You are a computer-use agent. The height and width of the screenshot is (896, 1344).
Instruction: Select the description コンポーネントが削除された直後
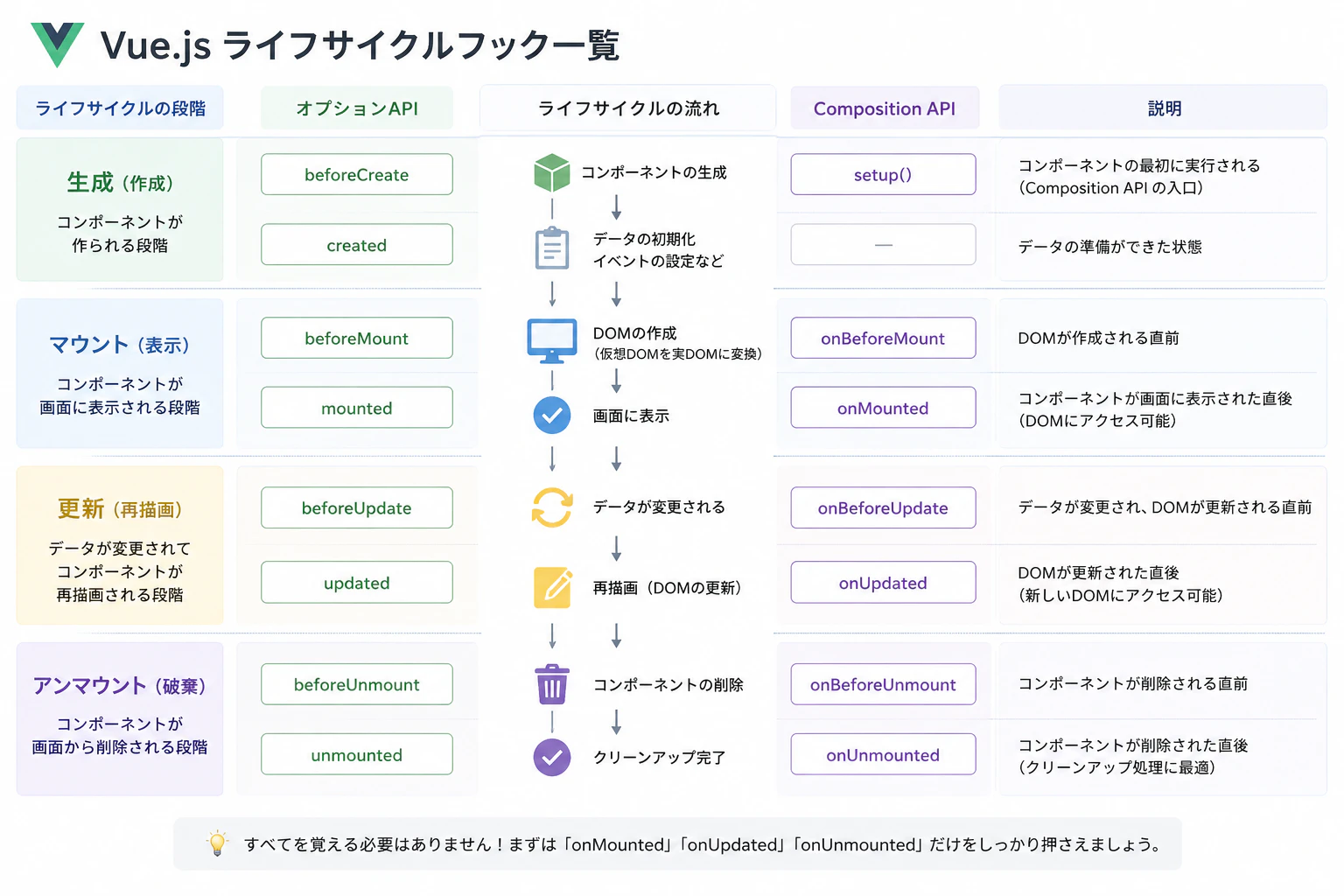1132,745
